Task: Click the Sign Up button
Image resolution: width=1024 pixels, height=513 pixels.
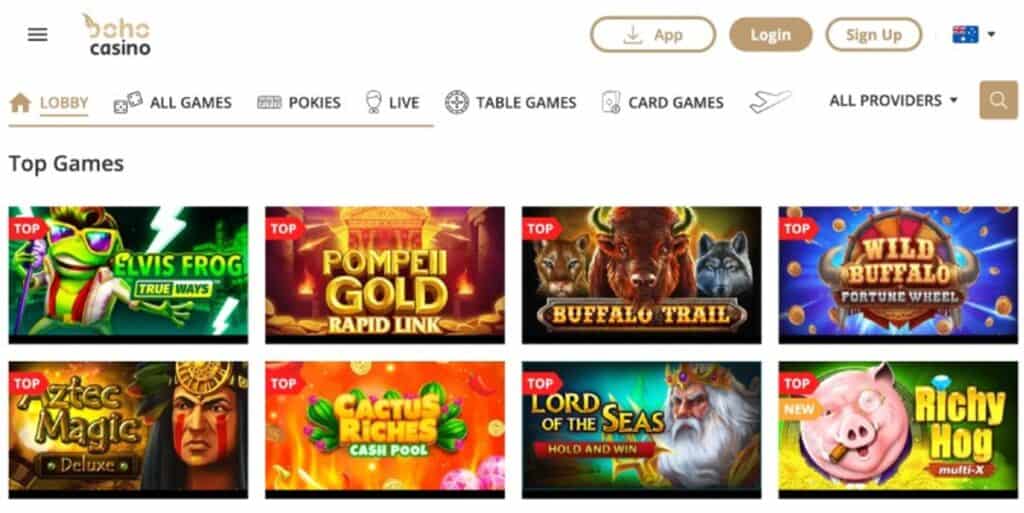Action: coord(874,35)
